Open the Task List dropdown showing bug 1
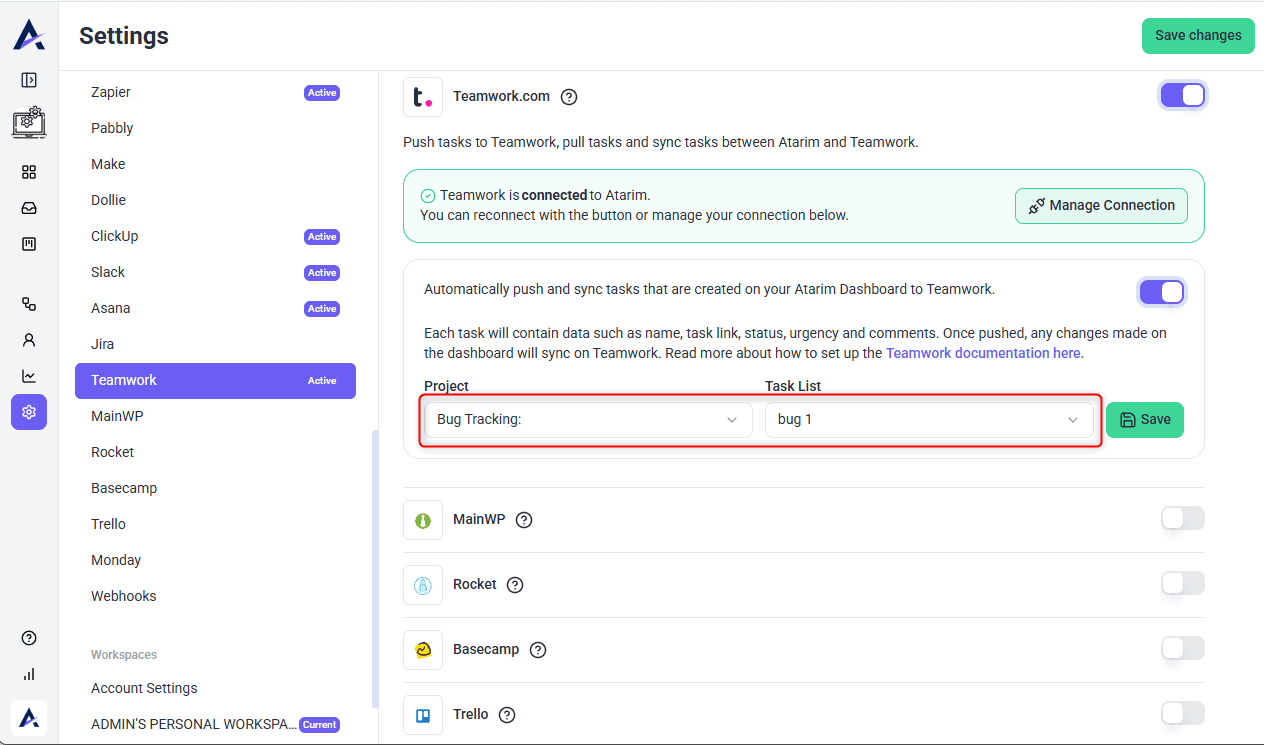 (x=929, y=420)
